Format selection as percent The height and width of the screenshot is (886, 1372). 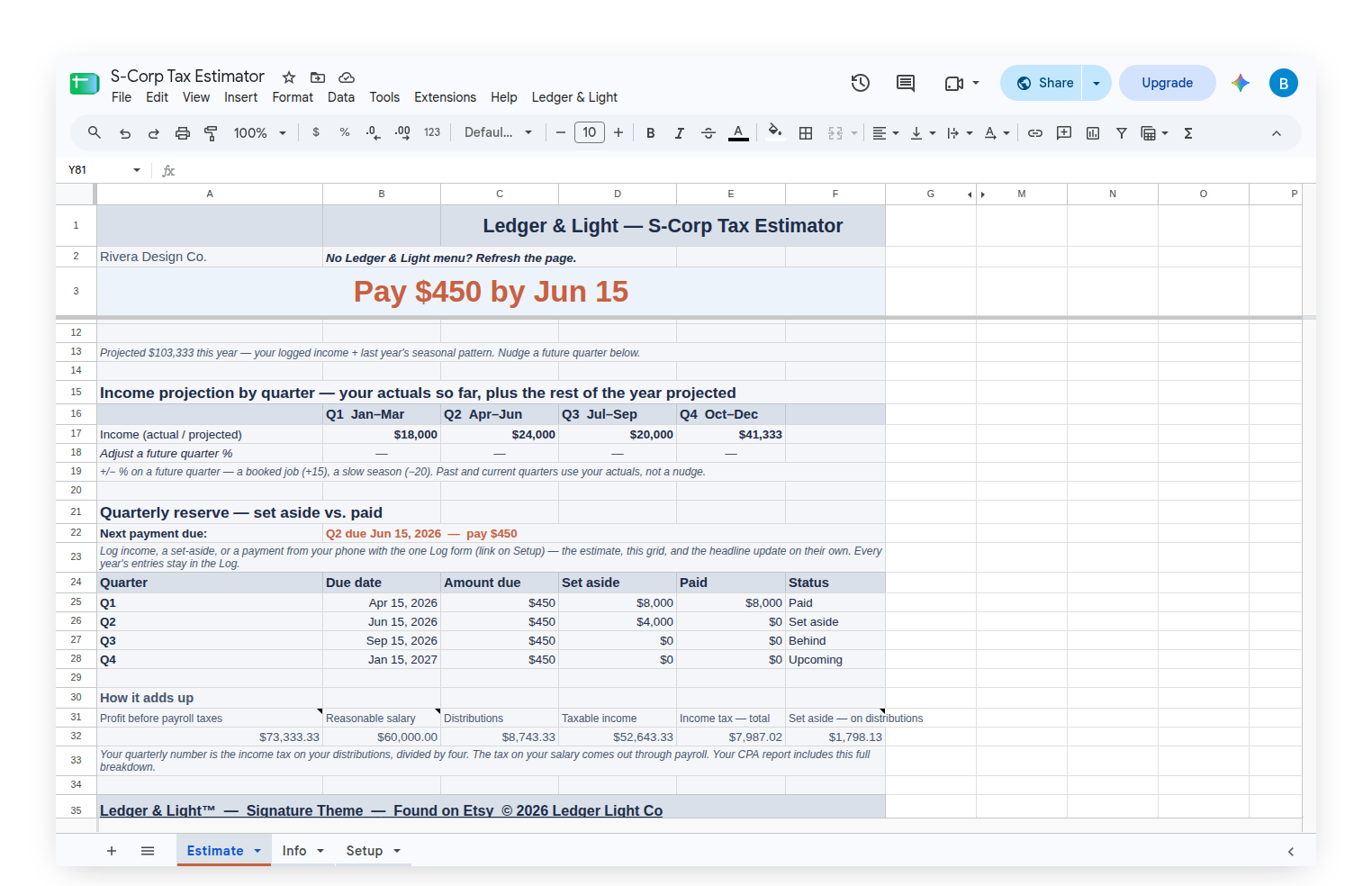(345, 132)
